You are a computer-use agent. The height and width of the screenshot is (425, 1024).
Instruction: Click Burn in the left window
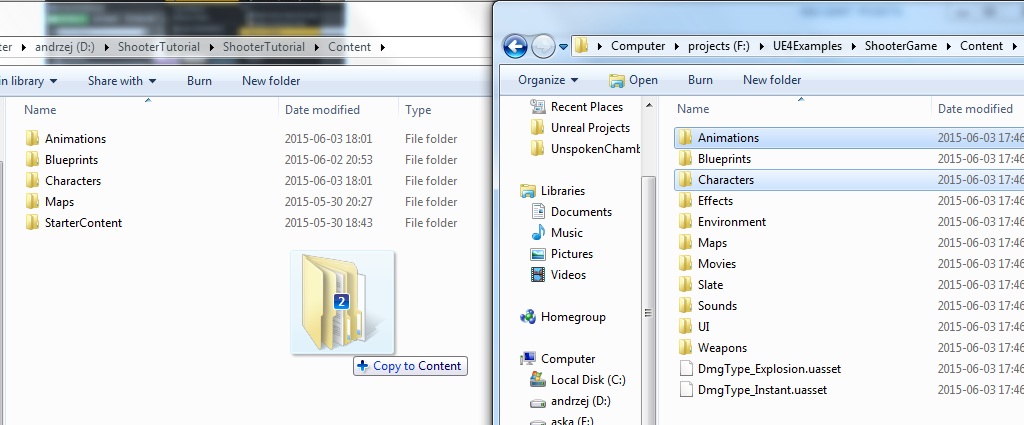(199, 81)
